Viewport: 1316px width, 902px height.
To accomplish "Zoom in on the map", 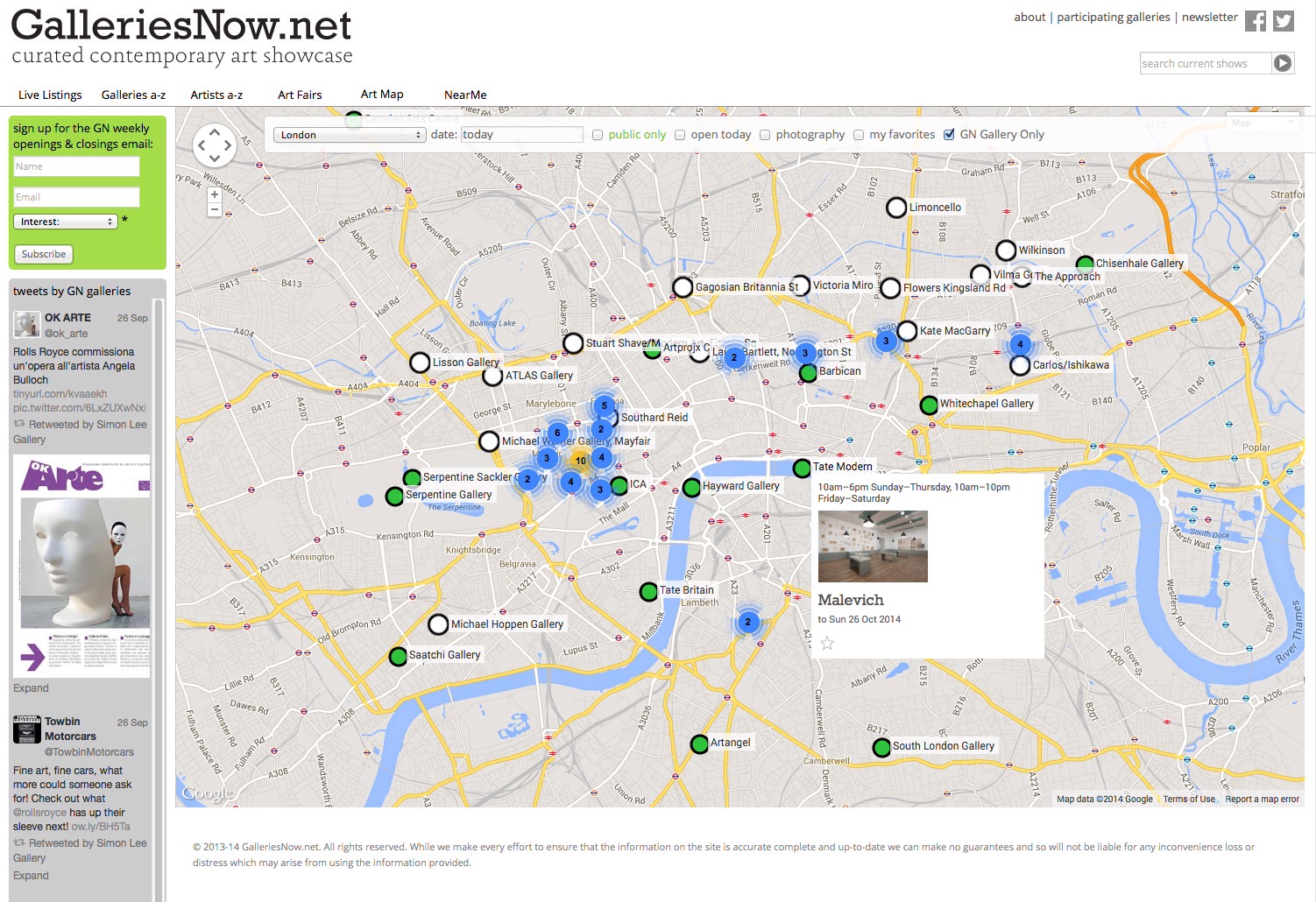I will pos(215,194).
